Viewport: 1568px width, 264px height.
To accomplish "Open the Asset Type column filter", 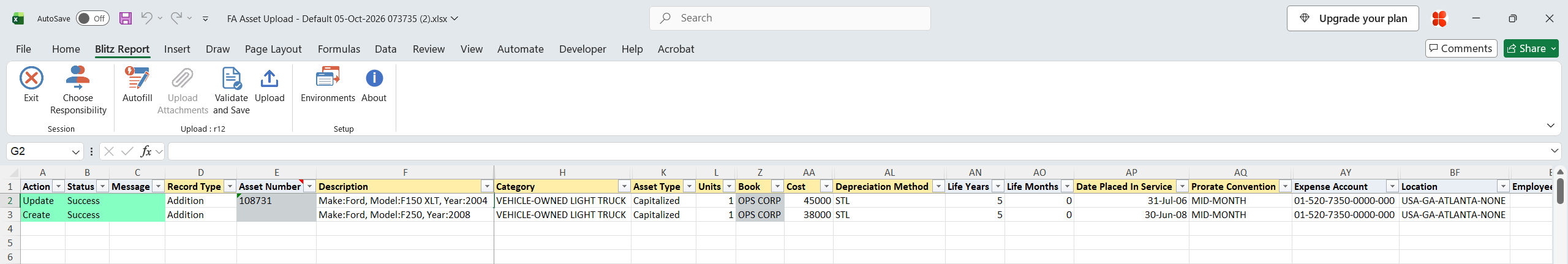I will click(x=689, y=186).
